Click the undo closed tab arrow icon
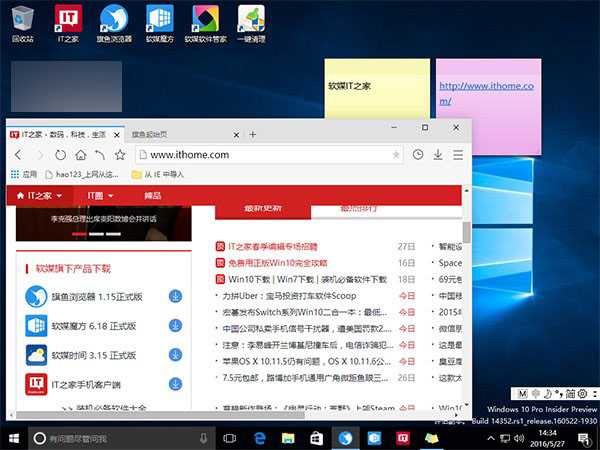The width and height of the screenshot is (600, 450). 100,155
